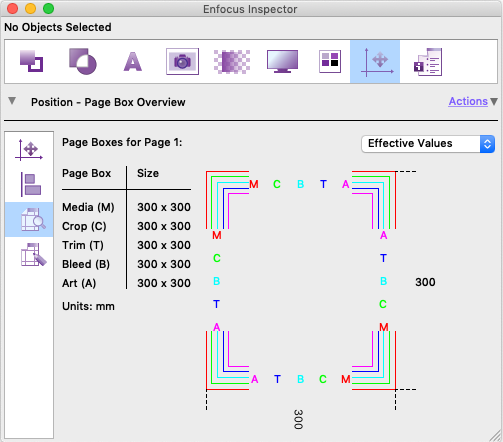Select the Edit Page Boxes pencil icon
Screen dimensions: 503x442
coord(33,255)
